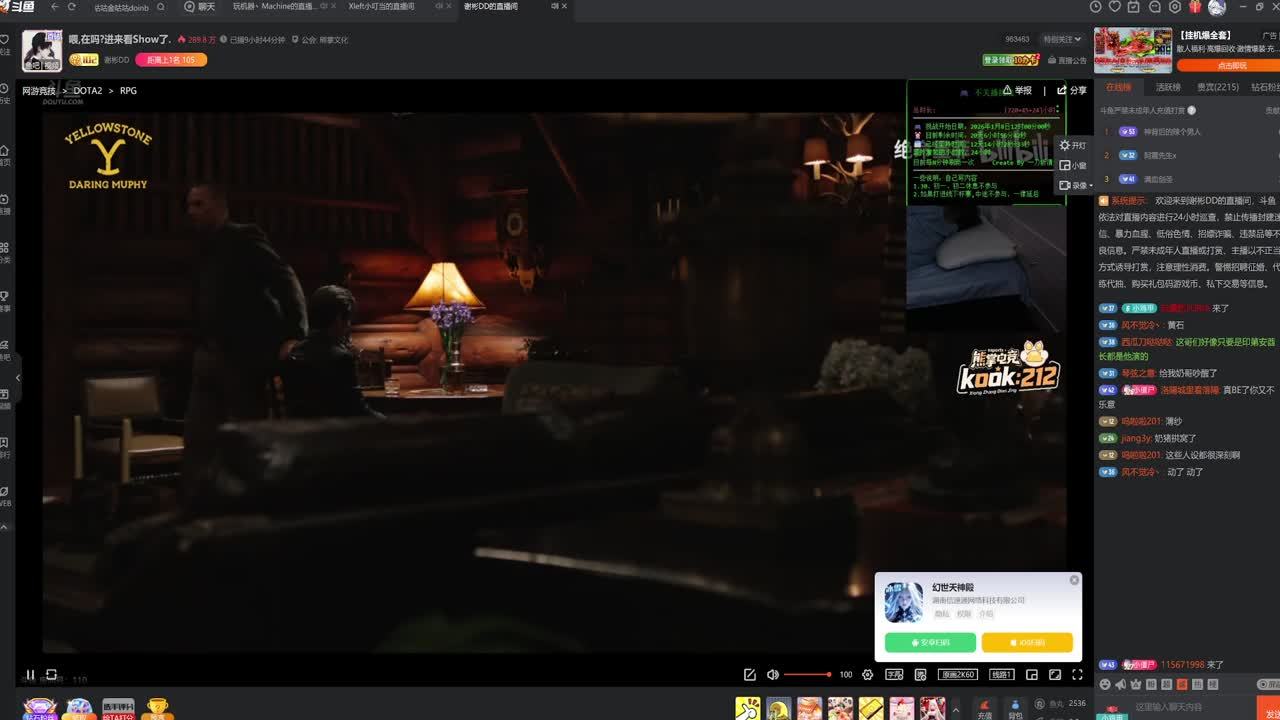Toggle 开灯 lights on for the player
This screenshot has width=1280, height=720.
coord(1072,145)
